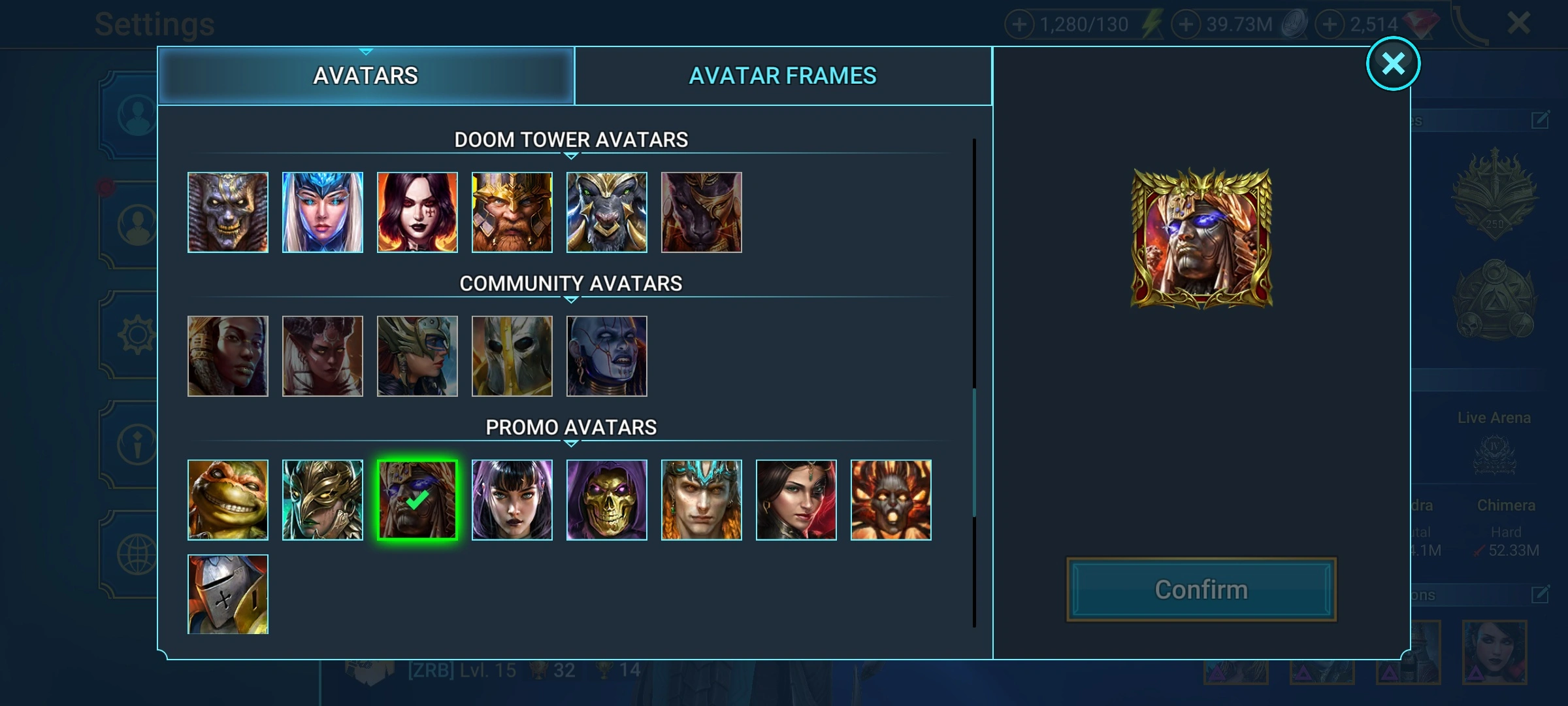The width and height of the screenshot is (1568, 706).
Task: Select the steel great helm community avatar
Action: tap(512, 356)
